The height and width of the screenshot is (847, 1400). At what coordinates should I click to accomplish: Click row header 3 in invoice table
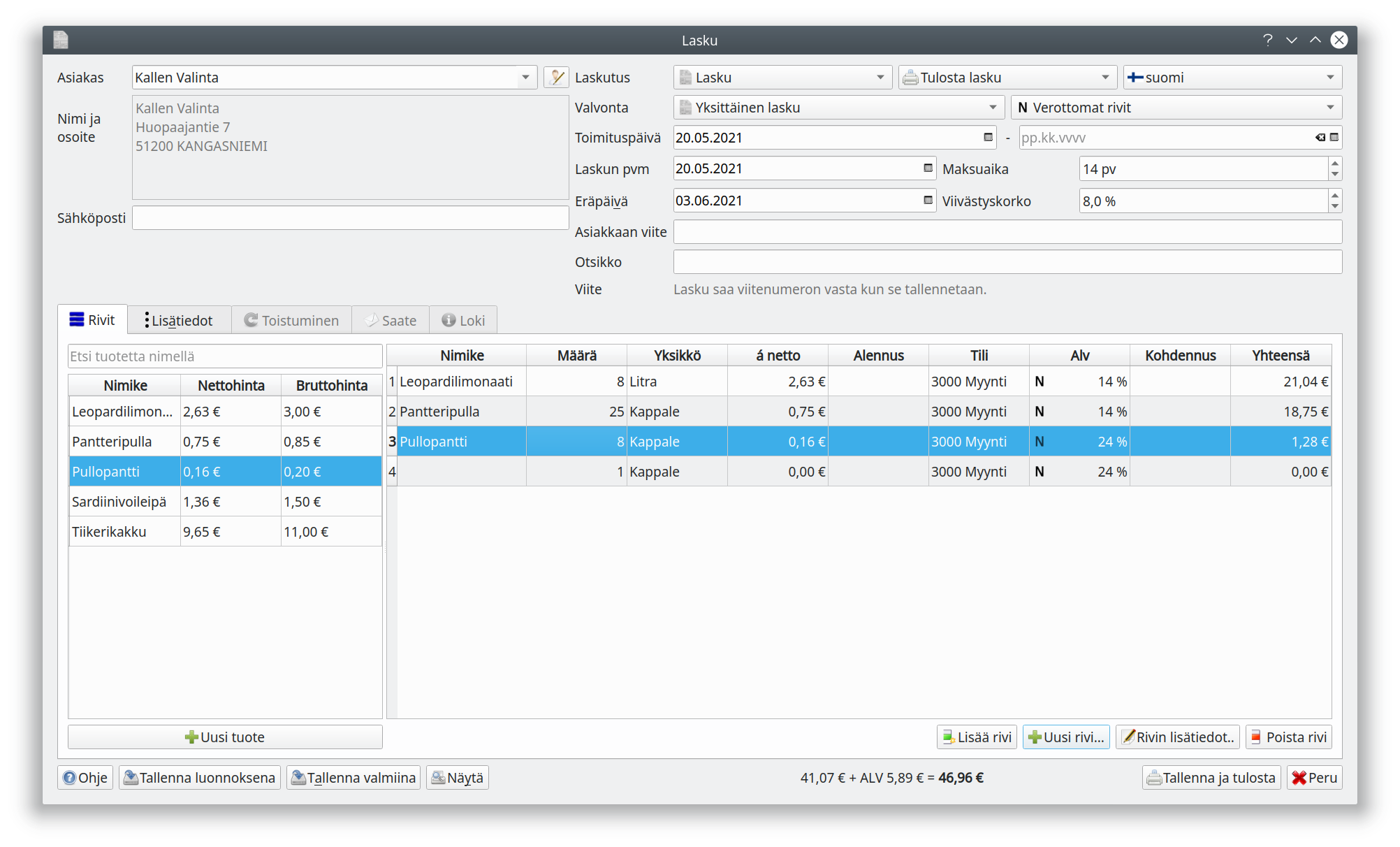[392, 442]
